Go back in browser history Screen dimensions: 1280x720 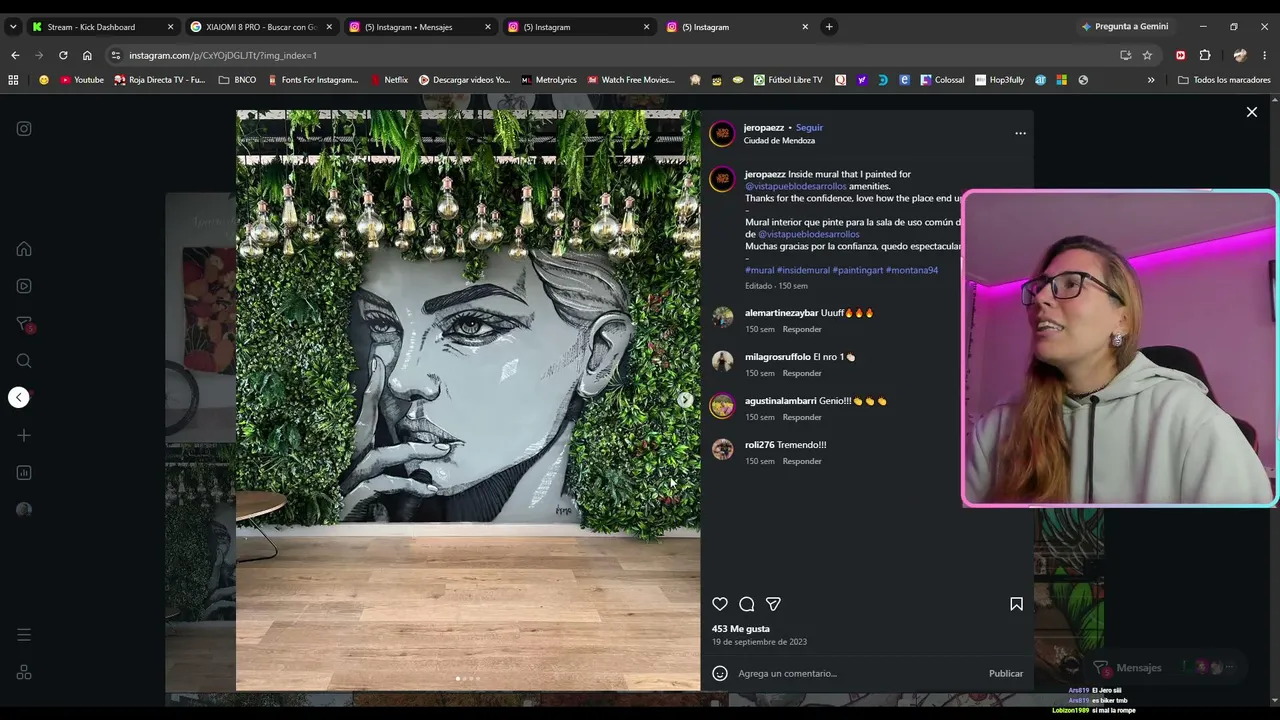15,55
